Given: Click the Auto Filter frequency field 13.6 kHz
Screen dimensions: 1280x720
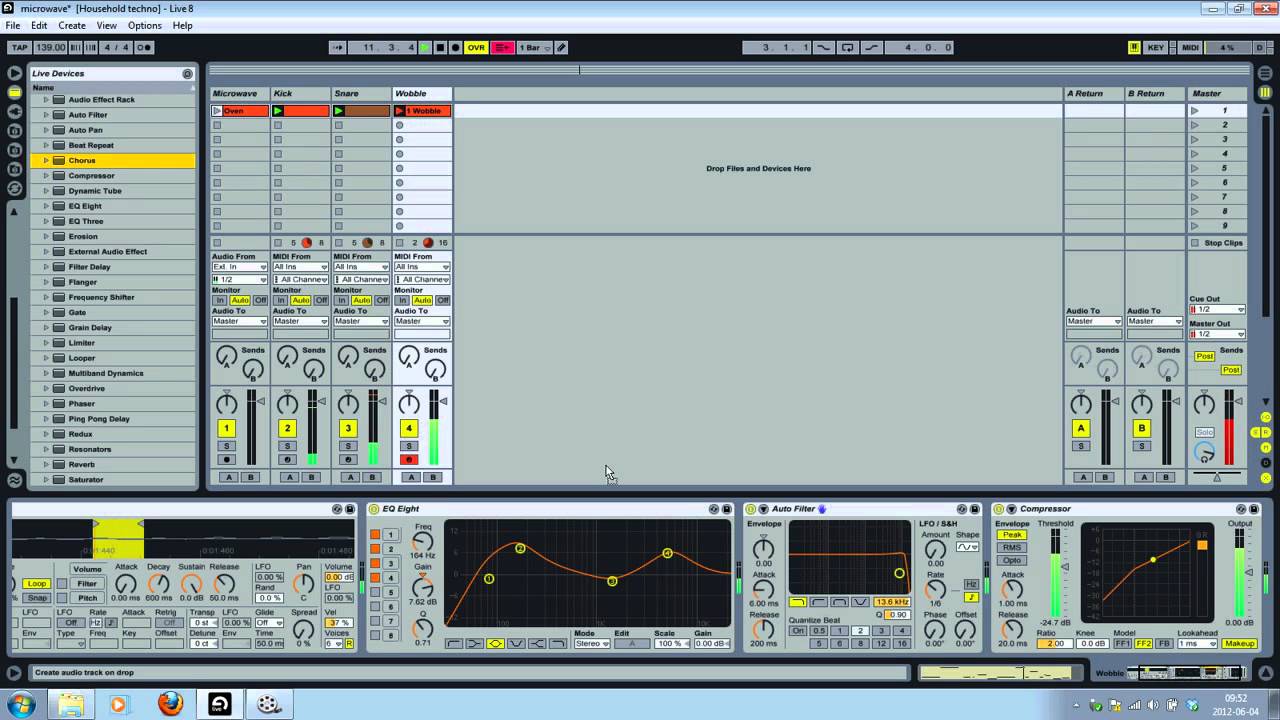Looking at the screenshot, I should [x=891, y=602].
